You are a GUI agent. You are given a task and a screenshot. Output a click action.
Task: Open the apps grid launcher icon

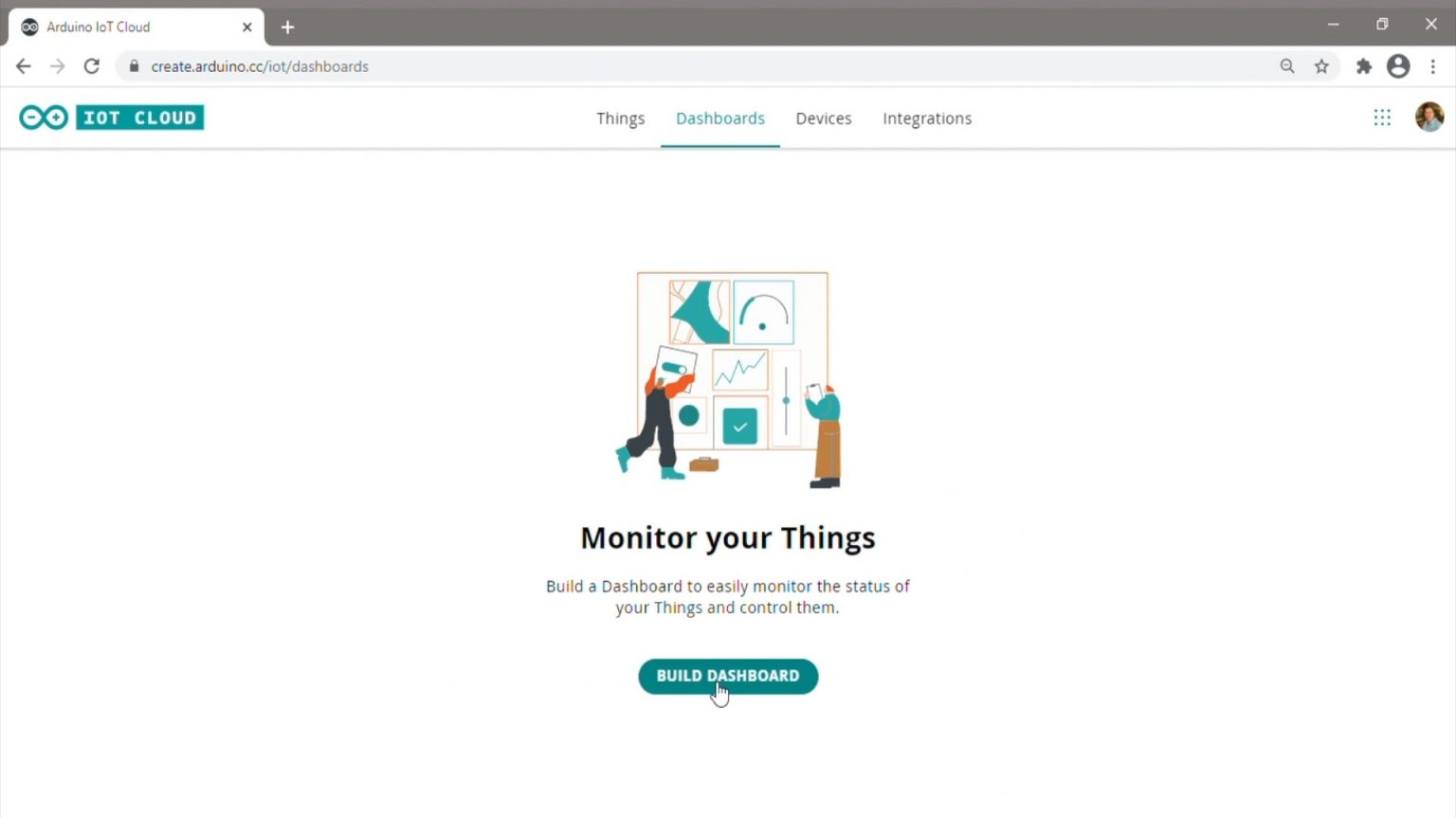[x=1382, y=117]
